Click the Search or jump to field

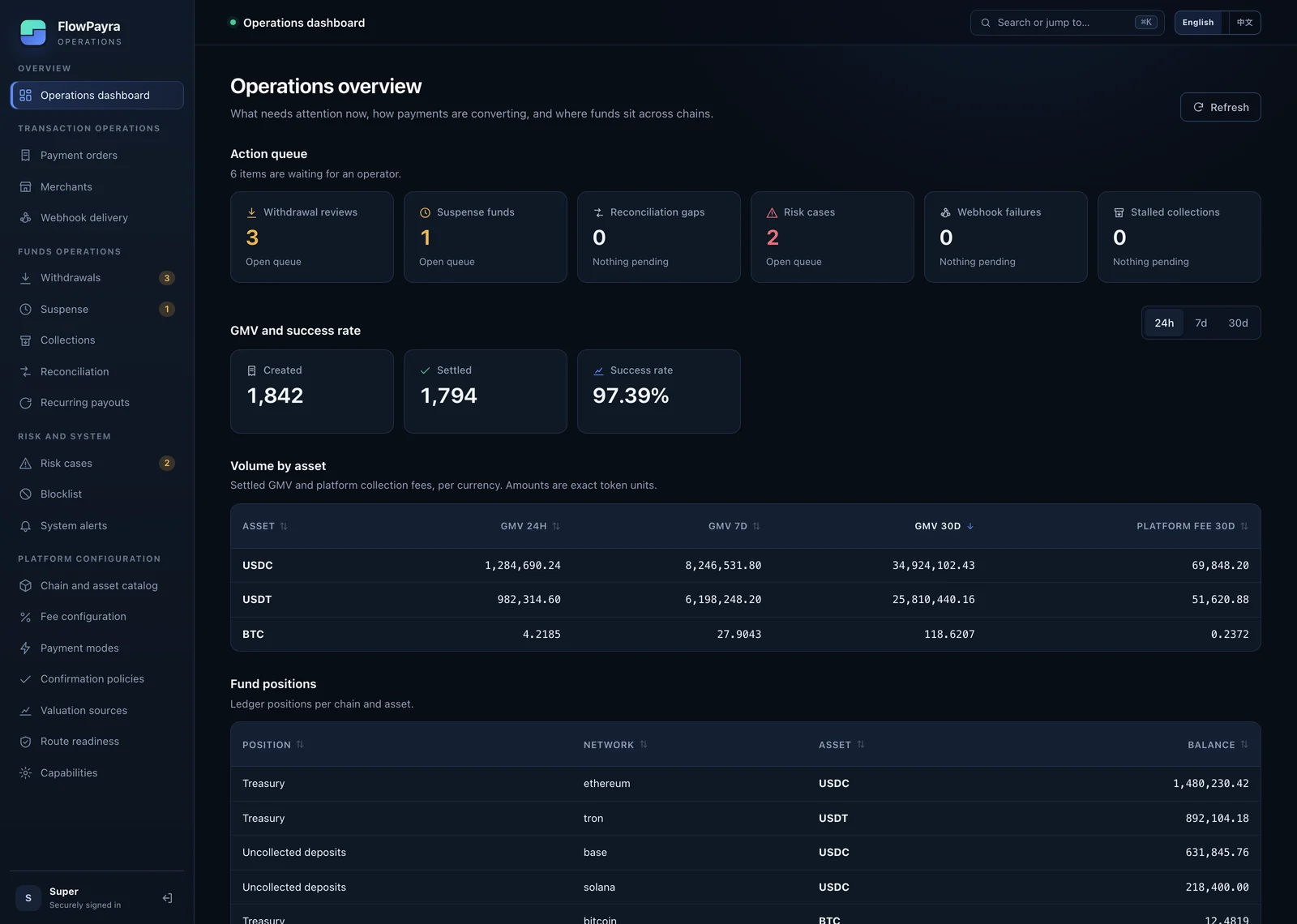click(x=1067, y=23)
